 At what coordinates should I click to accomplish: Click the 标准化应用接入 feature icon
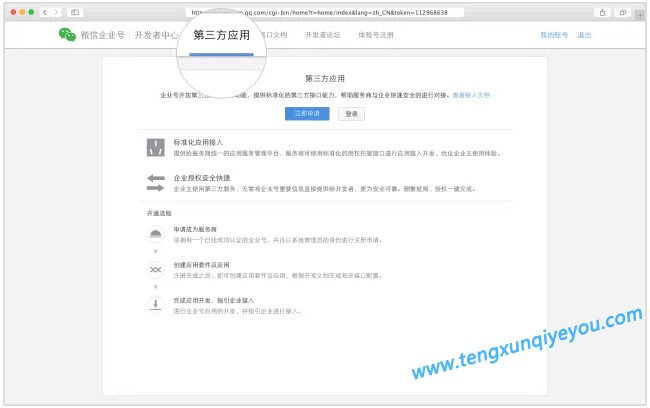(x=155, y=148)
